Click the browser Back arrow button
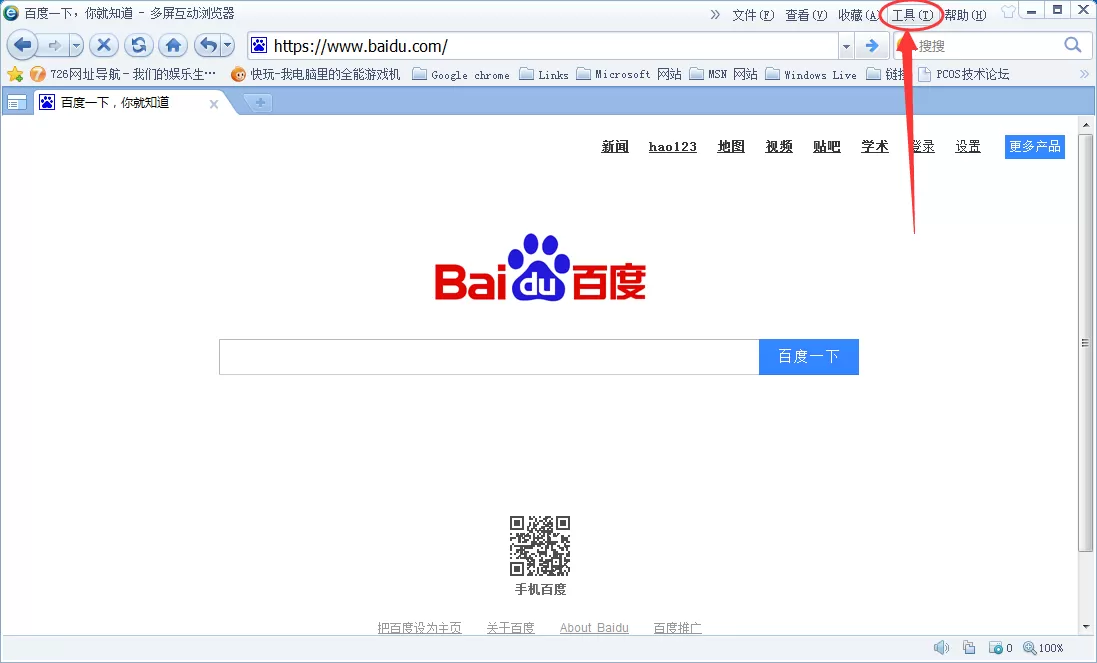This screenshot has height=663, width=1097. 22,46
